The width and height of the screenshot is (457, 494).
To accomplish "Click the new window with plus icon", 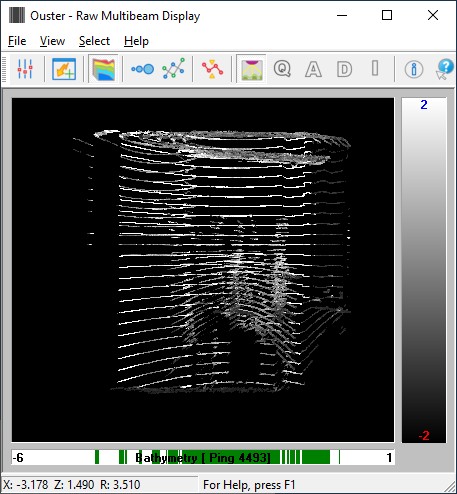I will [x=64, y=69].
